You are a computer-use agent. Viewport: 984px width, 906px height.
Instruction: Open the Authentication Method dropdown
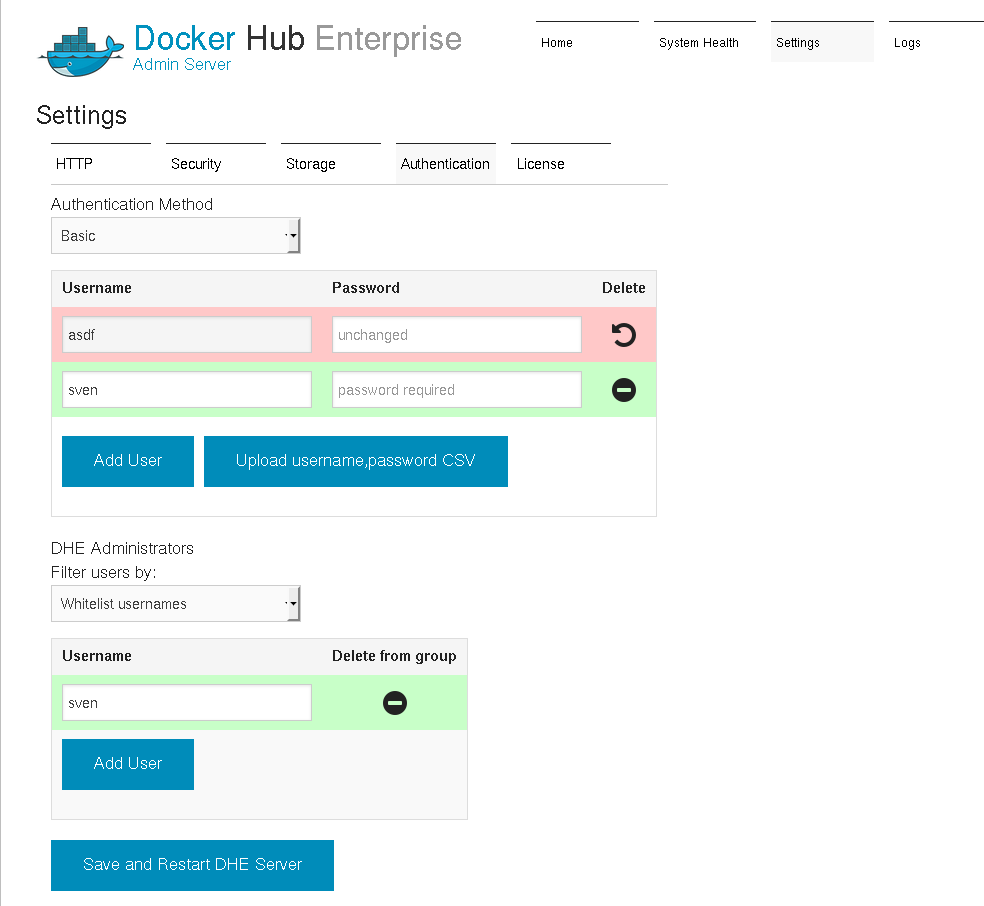coord(176,236)
